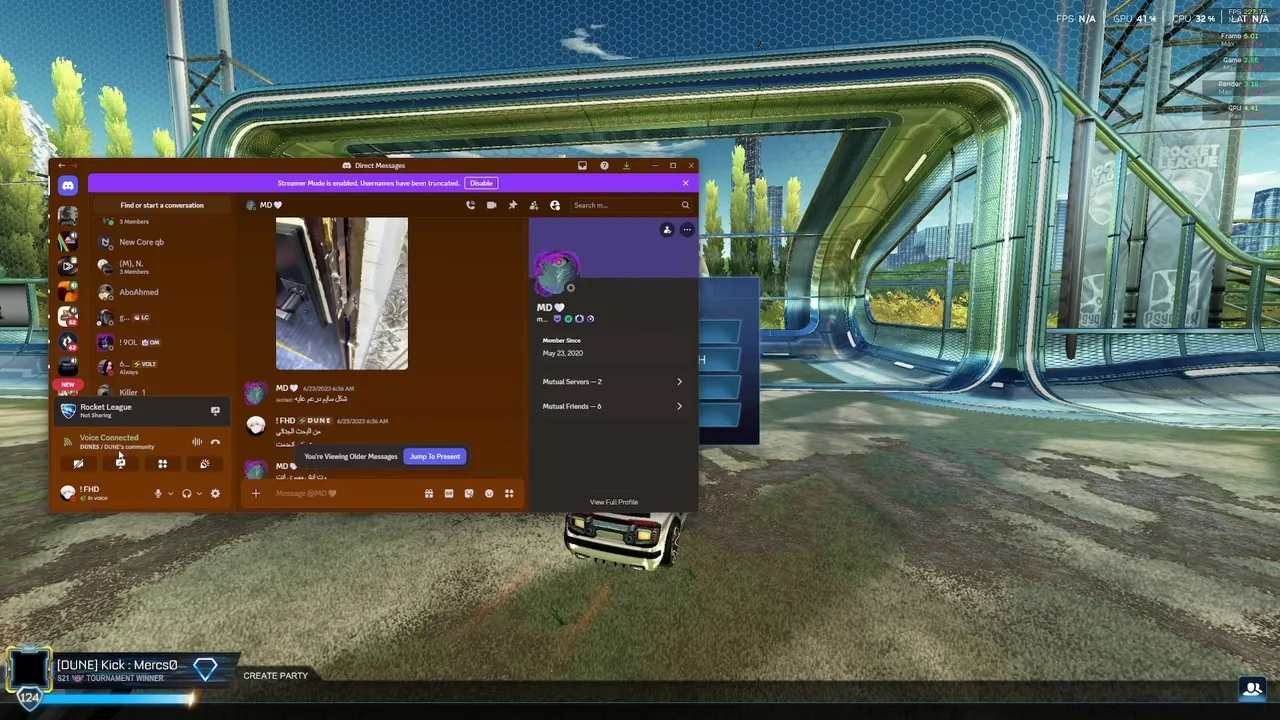Open pinned messages in MD chat
This screenshot has height=720, width=1280.
tap(512, 205)
